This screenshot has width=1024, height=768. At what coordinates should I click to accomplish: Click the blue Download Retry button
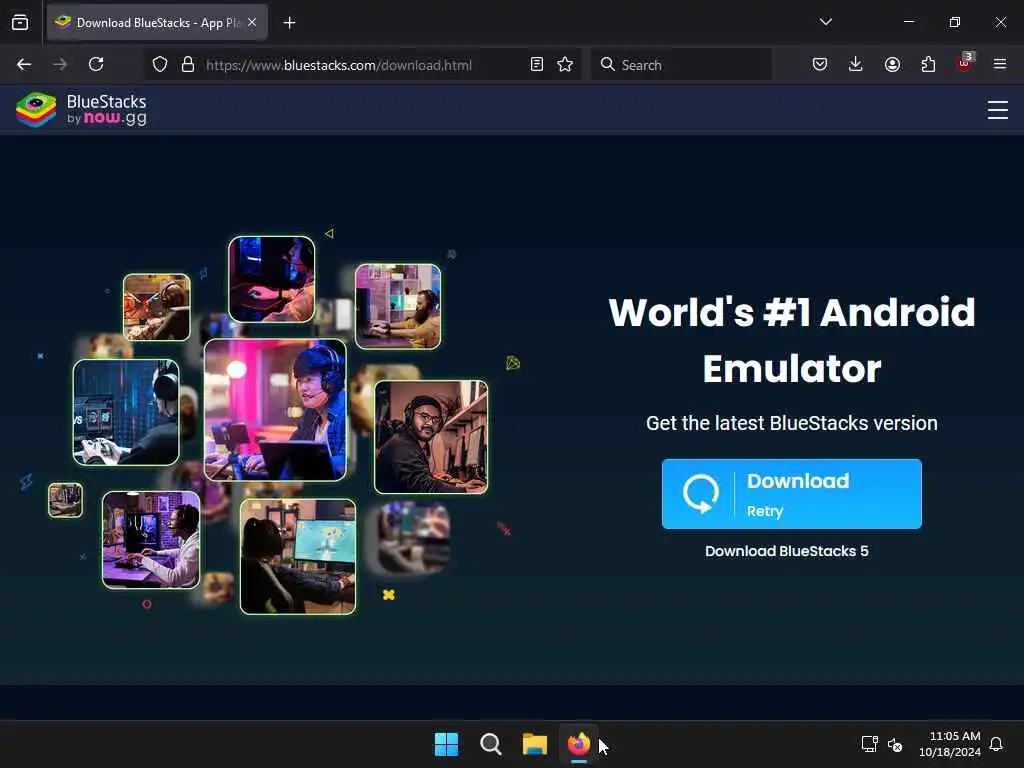pyautogui.click(x=792, y=494)
